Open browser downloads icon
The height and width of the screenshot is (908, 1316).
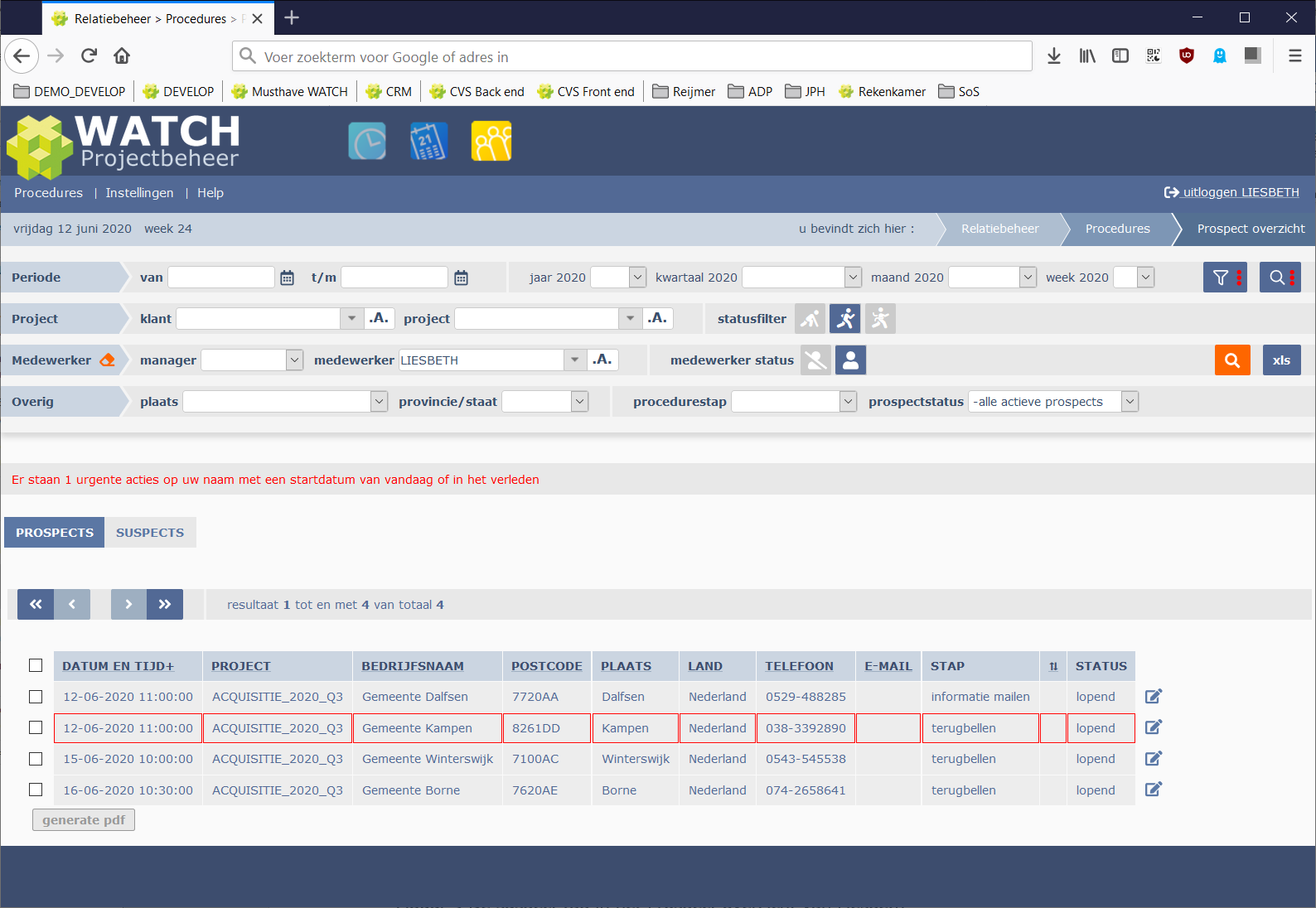pos(1054,56)
